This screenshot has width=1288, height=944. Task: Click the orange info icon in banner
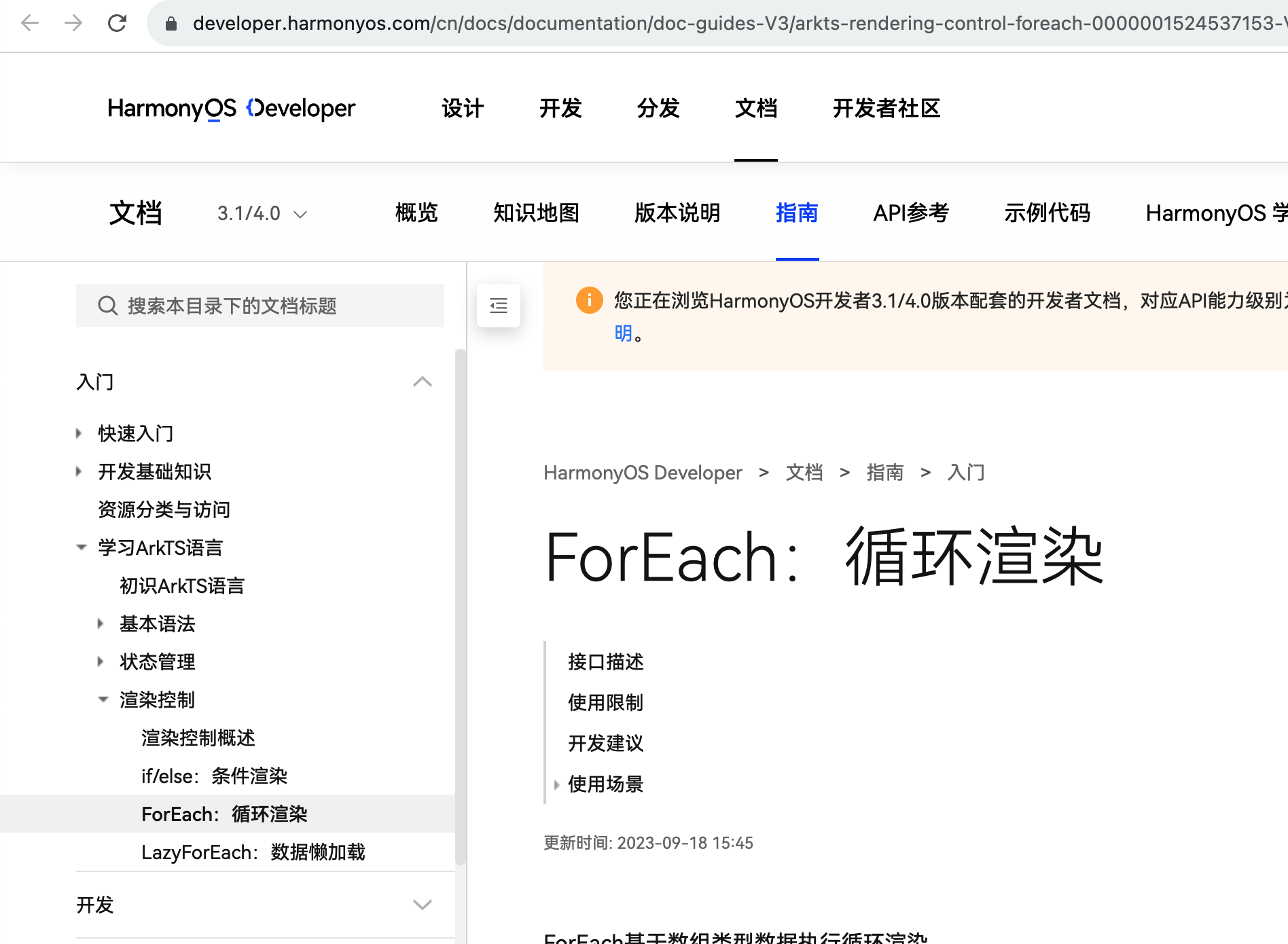(x=589, y=300)
